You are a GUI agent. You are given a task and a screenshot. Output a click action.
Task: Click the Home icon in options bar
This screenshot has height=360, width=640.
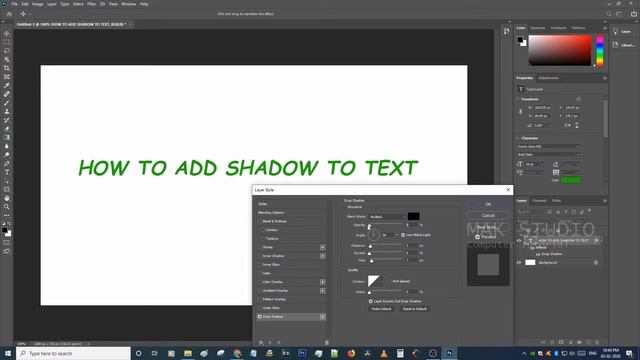[x=9, y=14]
